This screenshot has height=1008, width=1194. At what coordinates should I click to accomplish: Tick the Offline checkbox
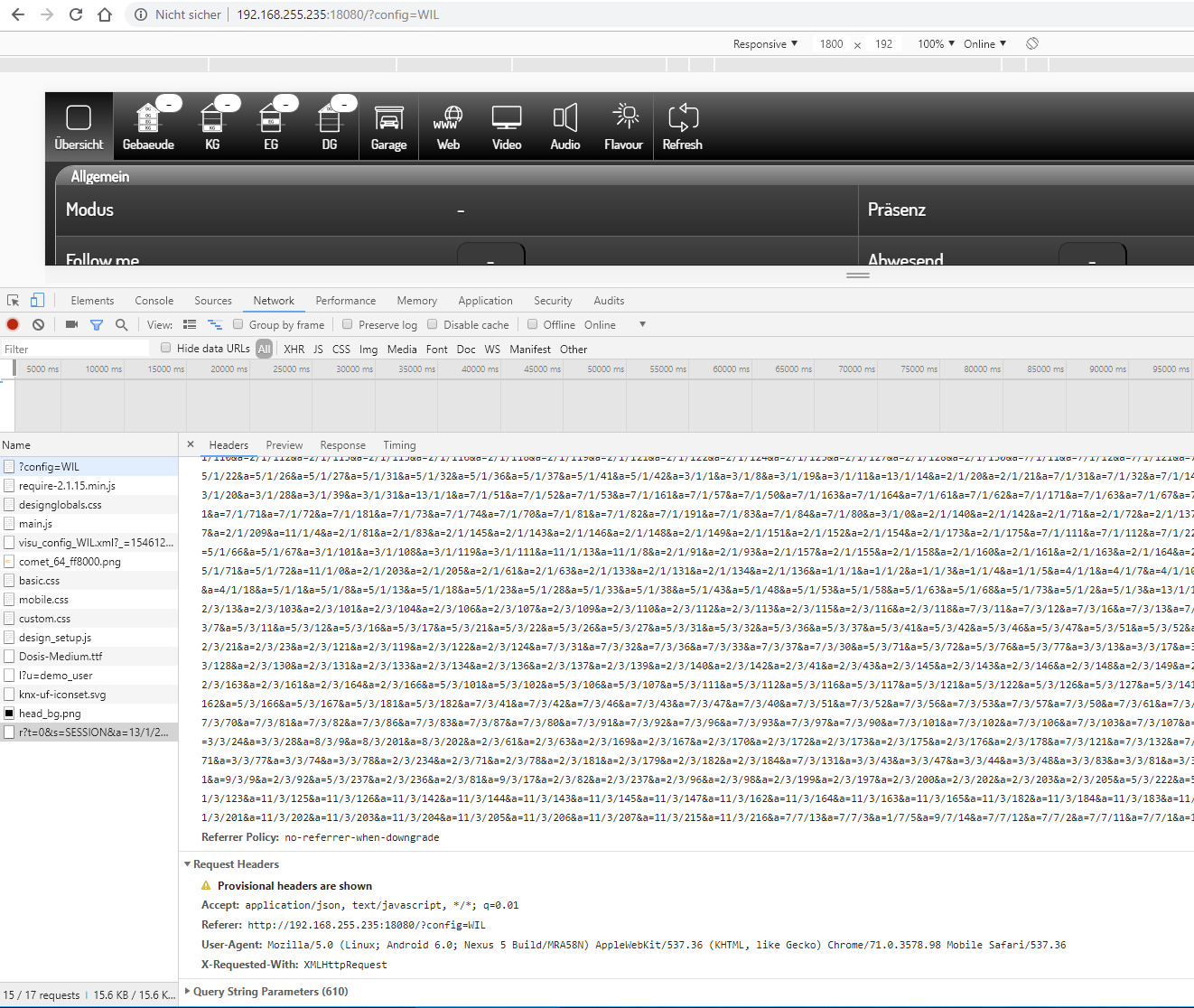[x=533, y=324]
